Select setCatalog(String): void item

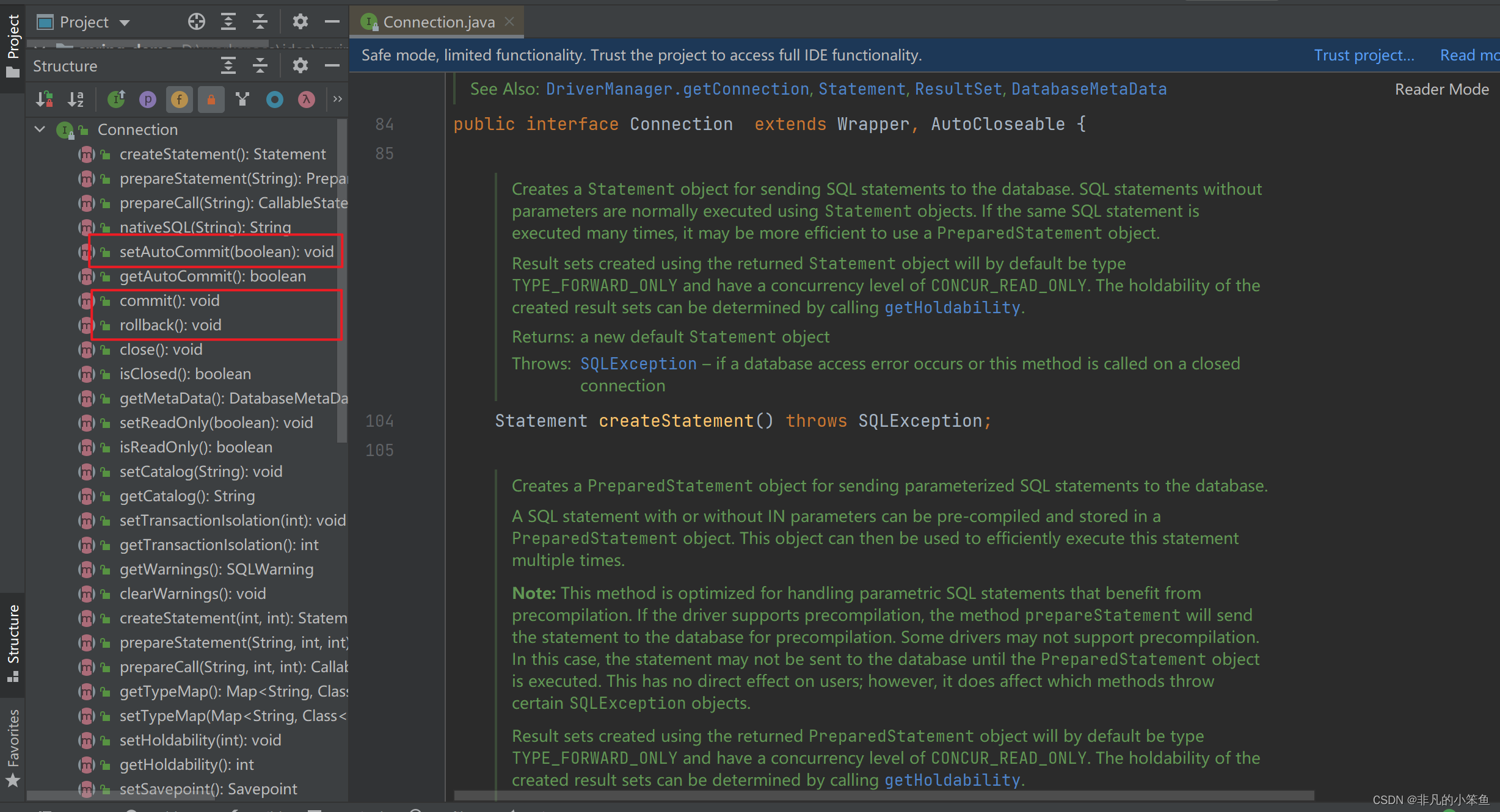(201, 471)
